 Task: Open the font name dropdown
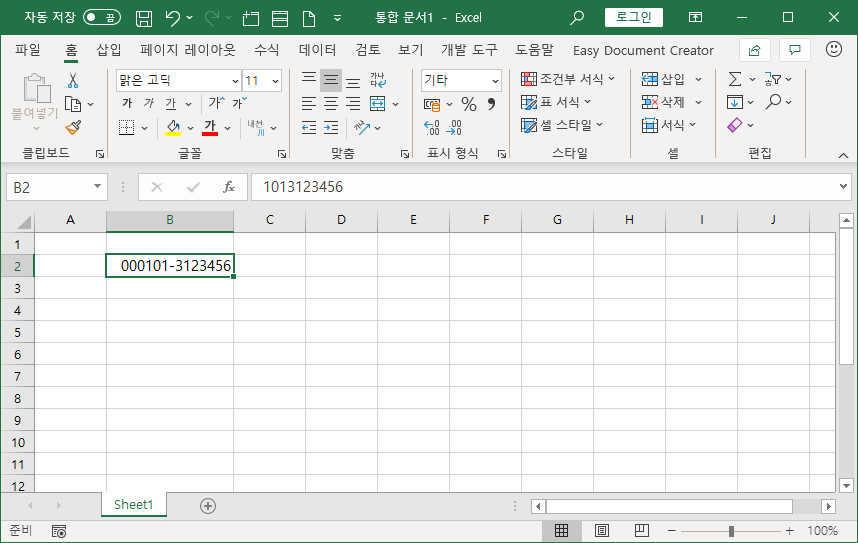pos(235,81)
